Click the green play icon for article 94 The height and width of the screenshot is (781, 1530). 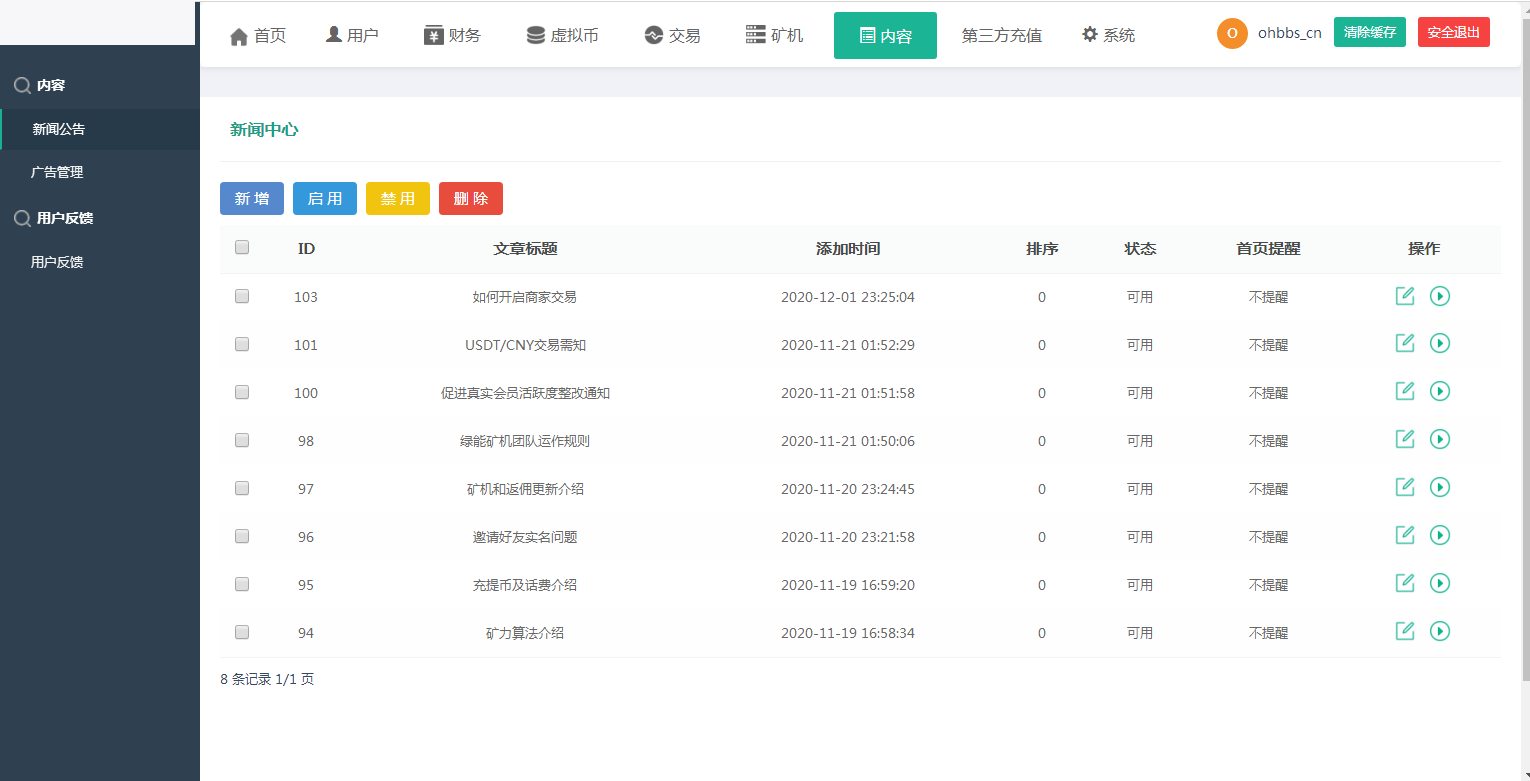click(1440, 631)
